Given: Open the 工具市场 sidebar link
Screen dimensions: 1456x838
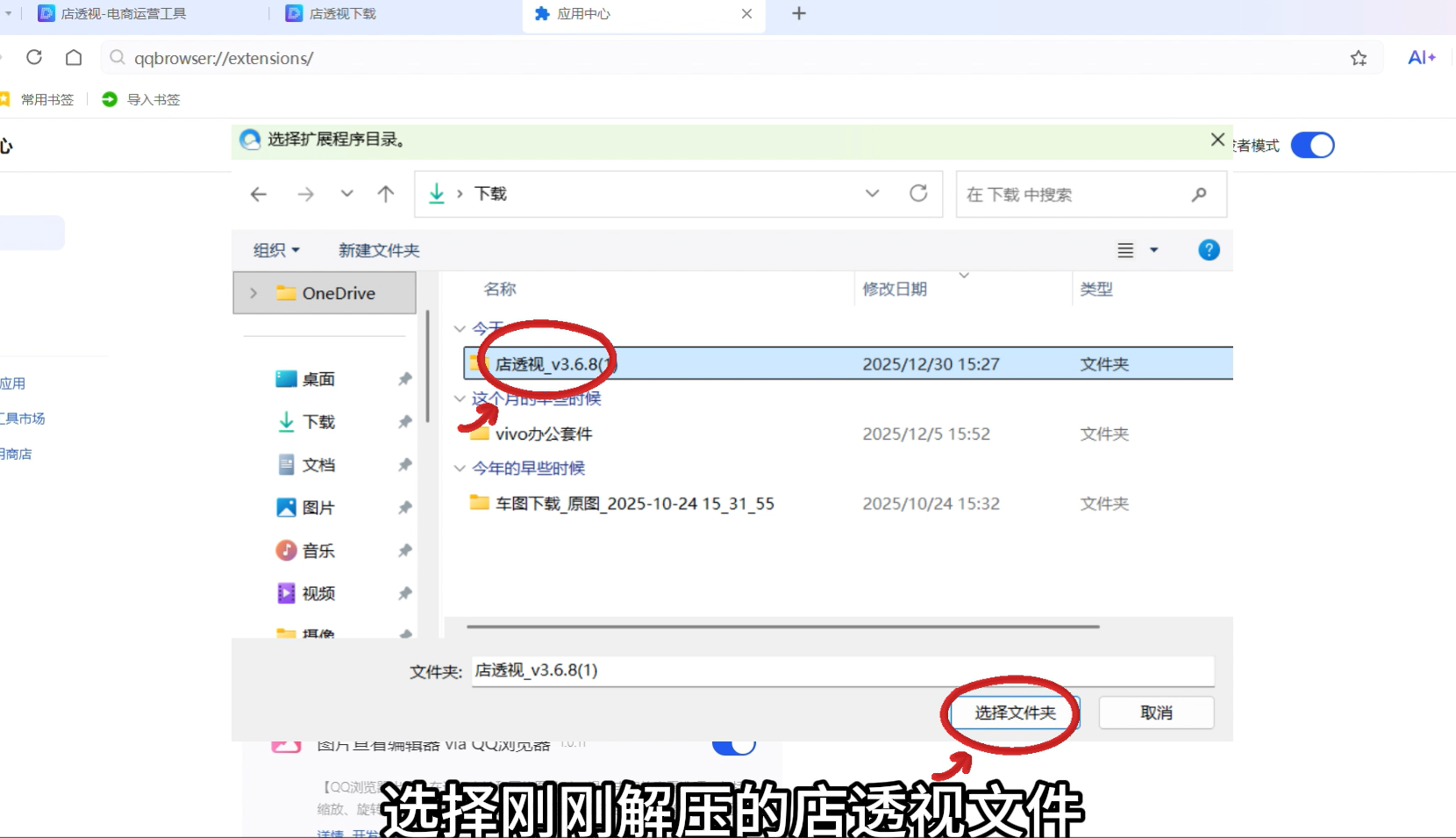Looking at the screenshot, I should [x=23, y=419].
